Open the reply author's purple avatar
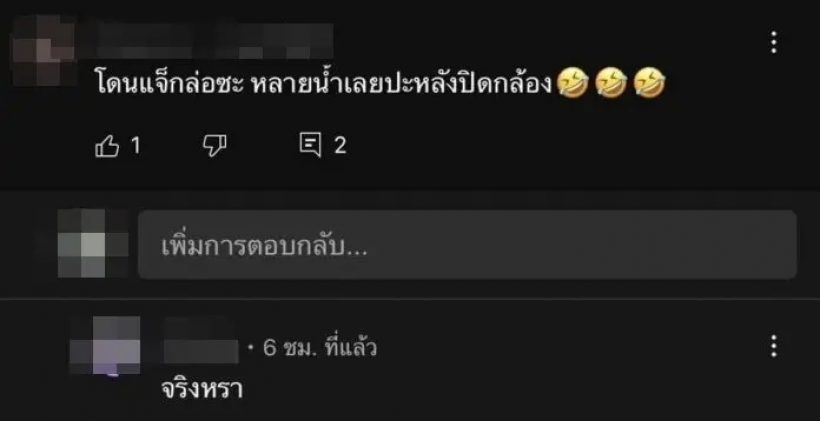Screen dimensions: 820x421 [x=105, y=346]
